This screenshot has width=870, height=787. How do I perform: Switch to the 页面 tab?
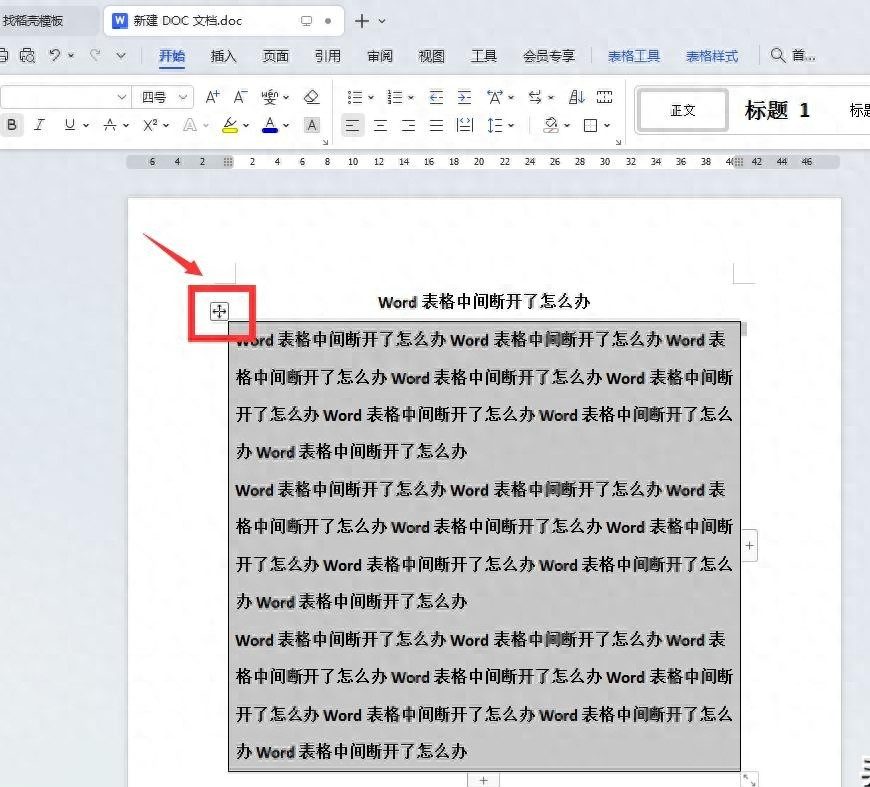point(276,56)
